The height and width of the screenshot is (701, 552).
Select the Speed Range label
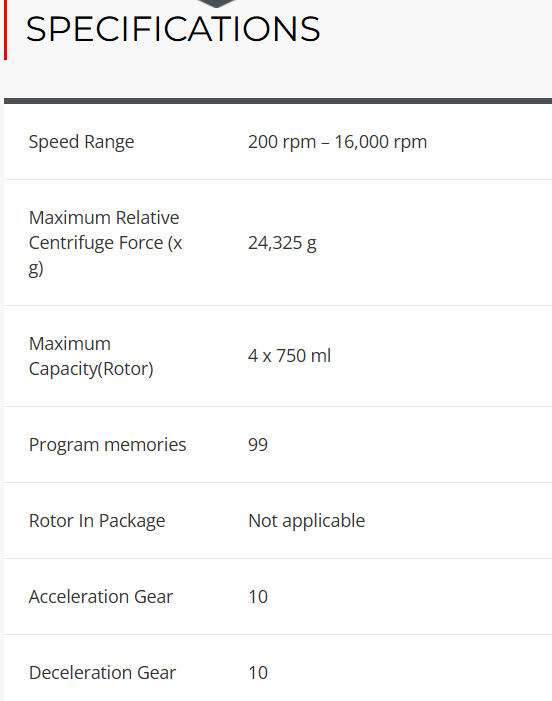click(x=81, y=142)
